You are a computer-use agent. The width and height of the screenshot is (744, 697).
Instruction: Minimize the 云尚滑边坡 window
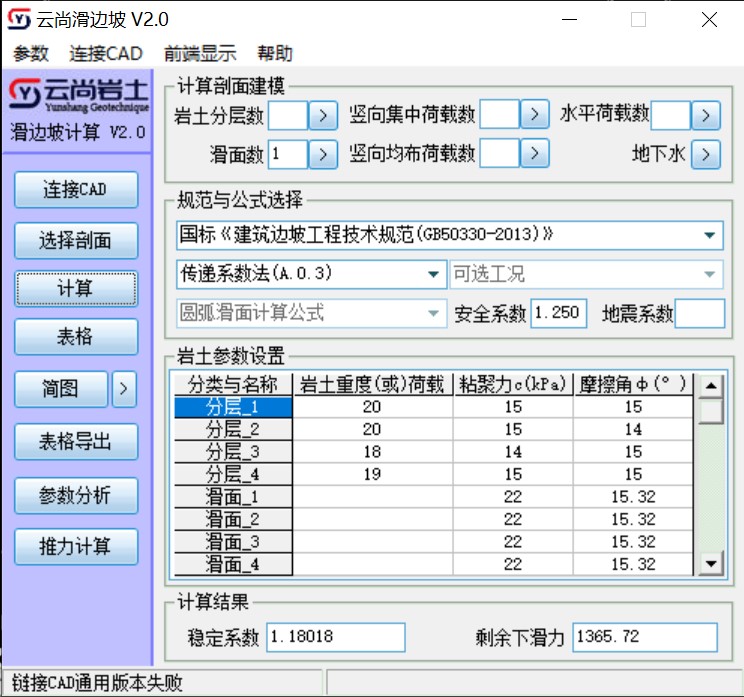tap(569, 20)
